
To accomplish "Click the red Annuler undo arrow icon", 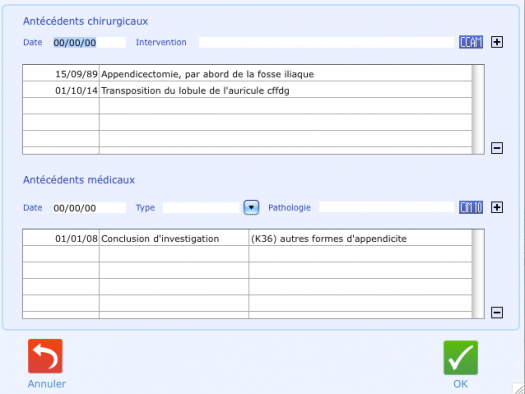I will pos(45,356).
